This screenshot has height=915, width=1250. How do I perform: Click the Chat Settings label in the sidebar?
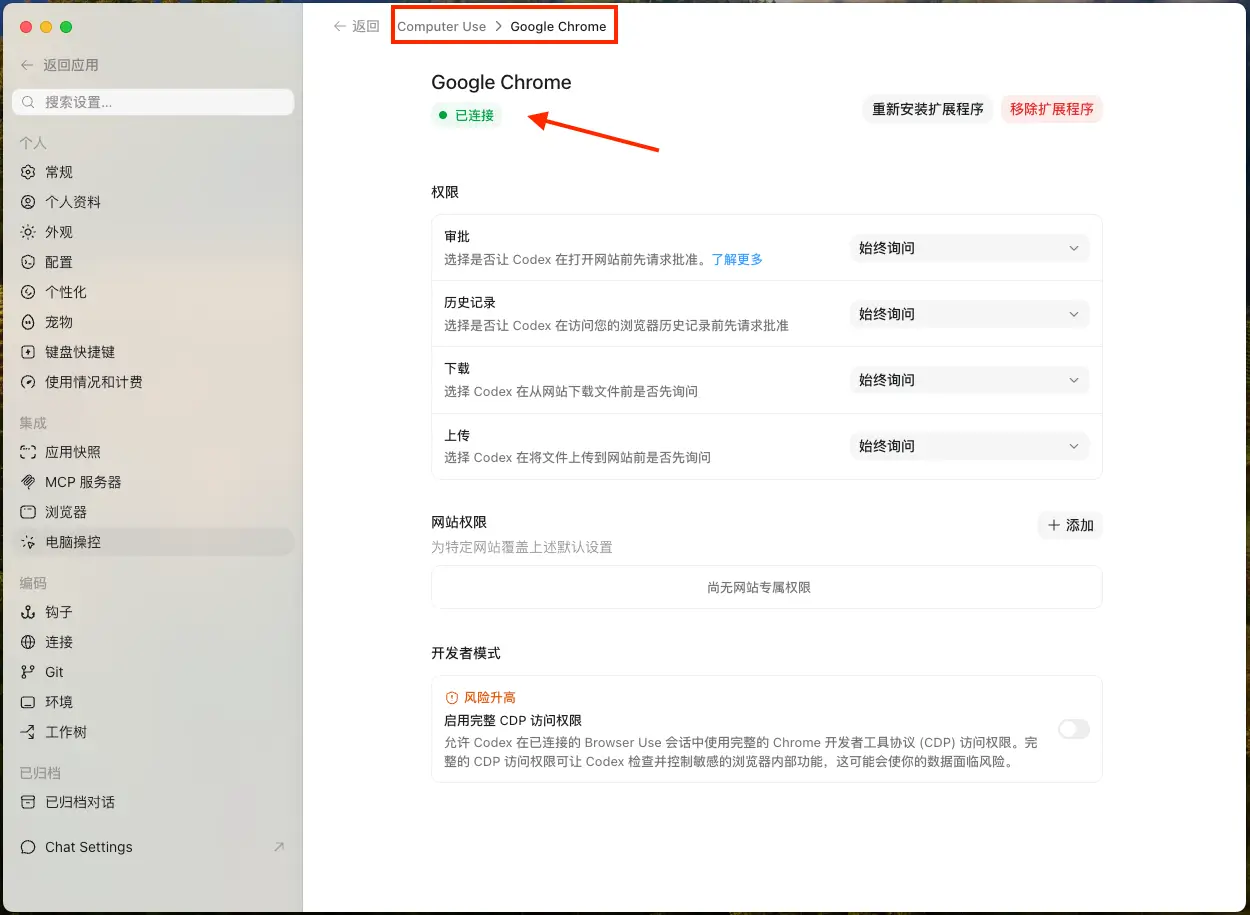(x=89, y=847)
